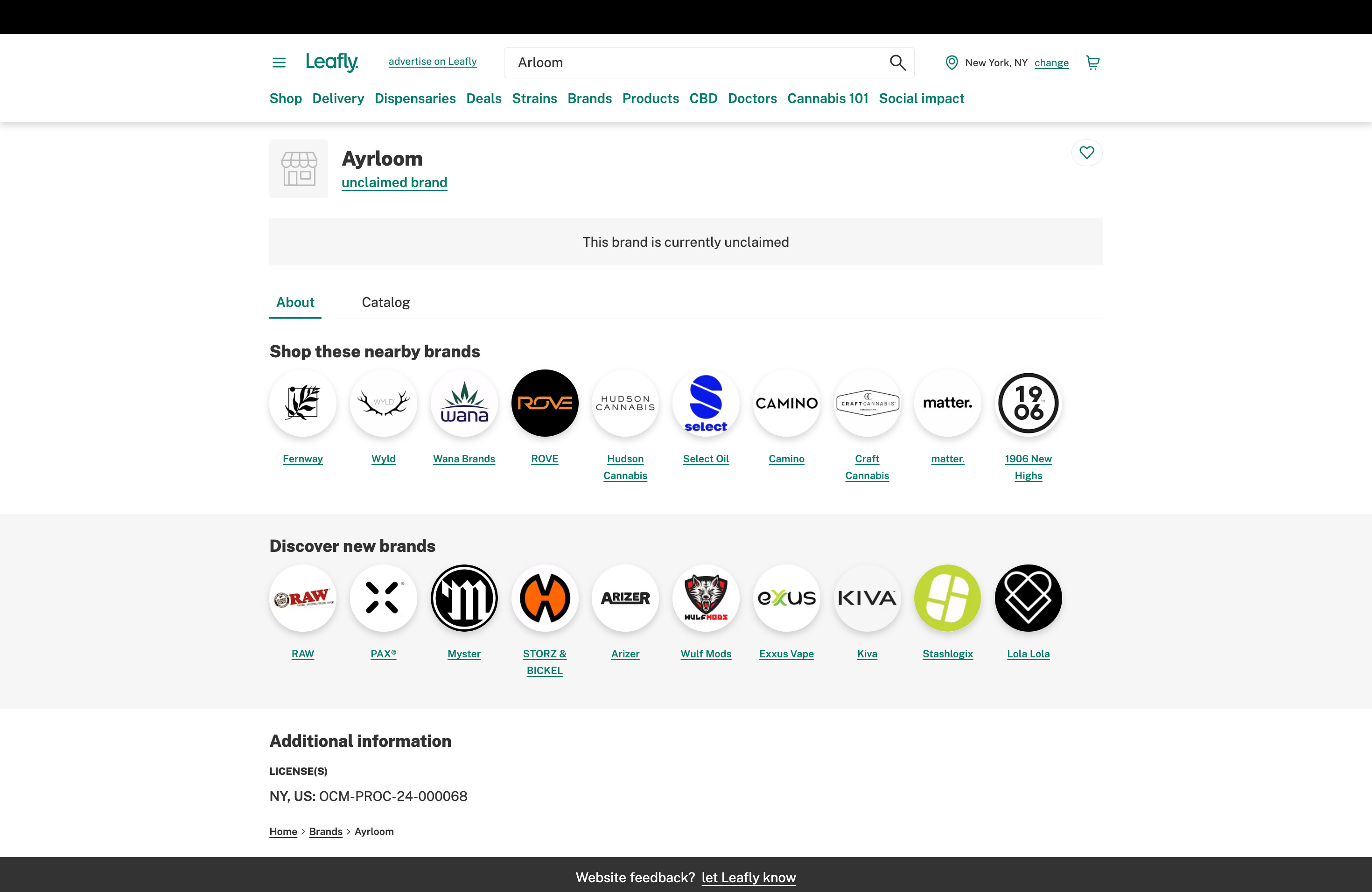This screenshot has height=892, width=1372.
Task: Click the Ayrloom storefront placeholder image
Action: pyautogui.click(x=299, y=169)
